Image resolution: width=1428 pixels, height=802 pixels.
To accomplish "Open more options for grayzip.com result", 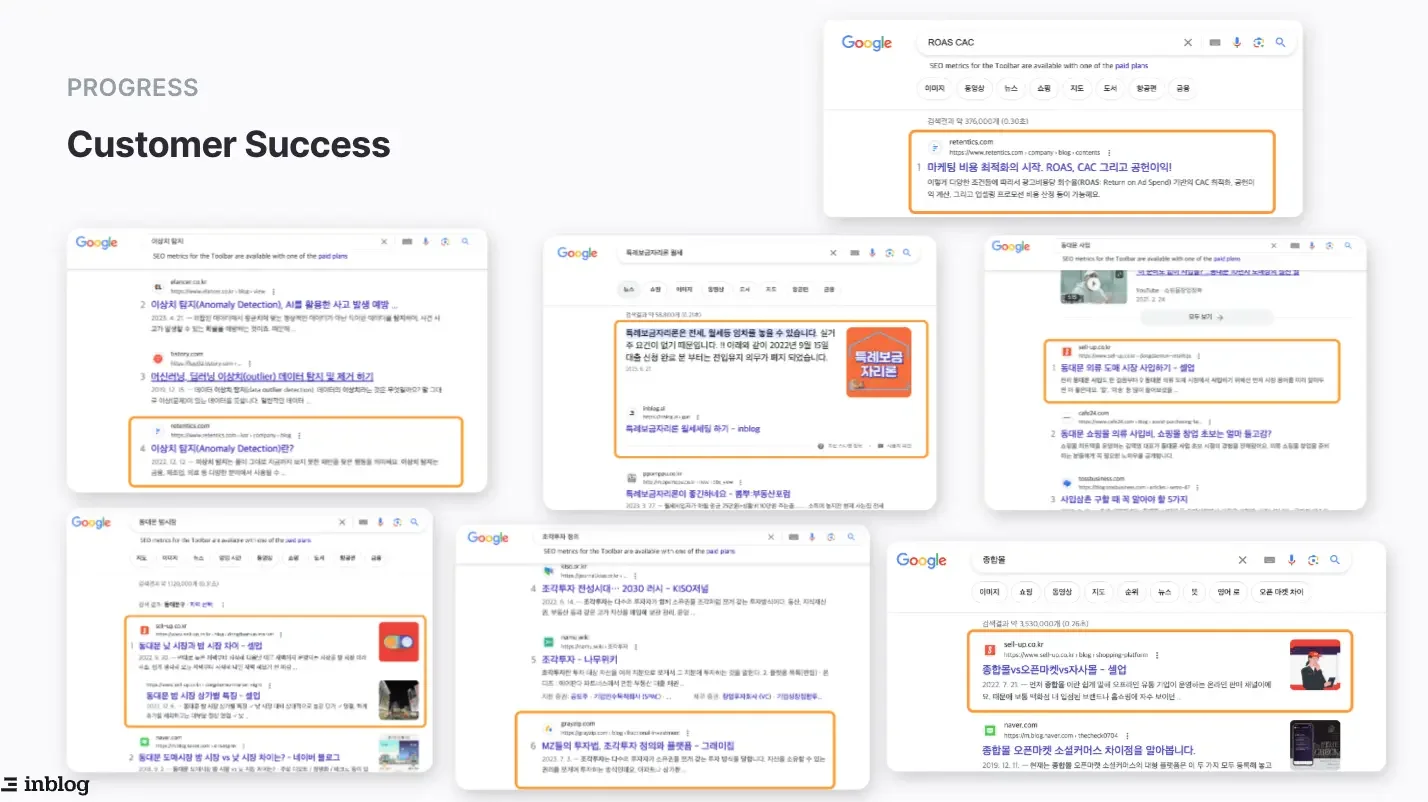I will pos(688,733).
